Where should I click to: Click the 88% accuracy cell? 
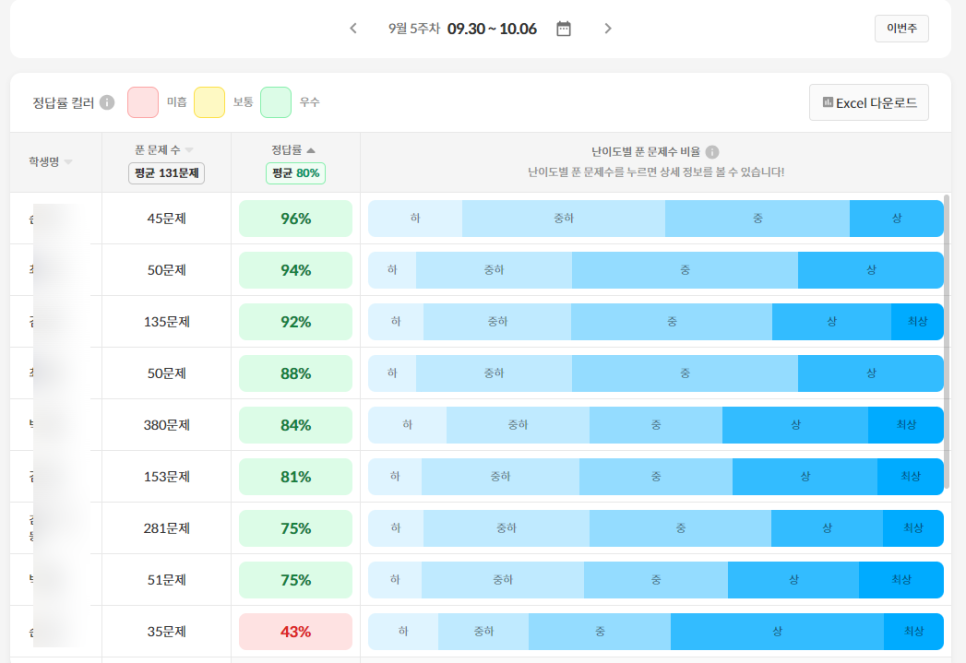pyautogui.click(x=296, y=373)
